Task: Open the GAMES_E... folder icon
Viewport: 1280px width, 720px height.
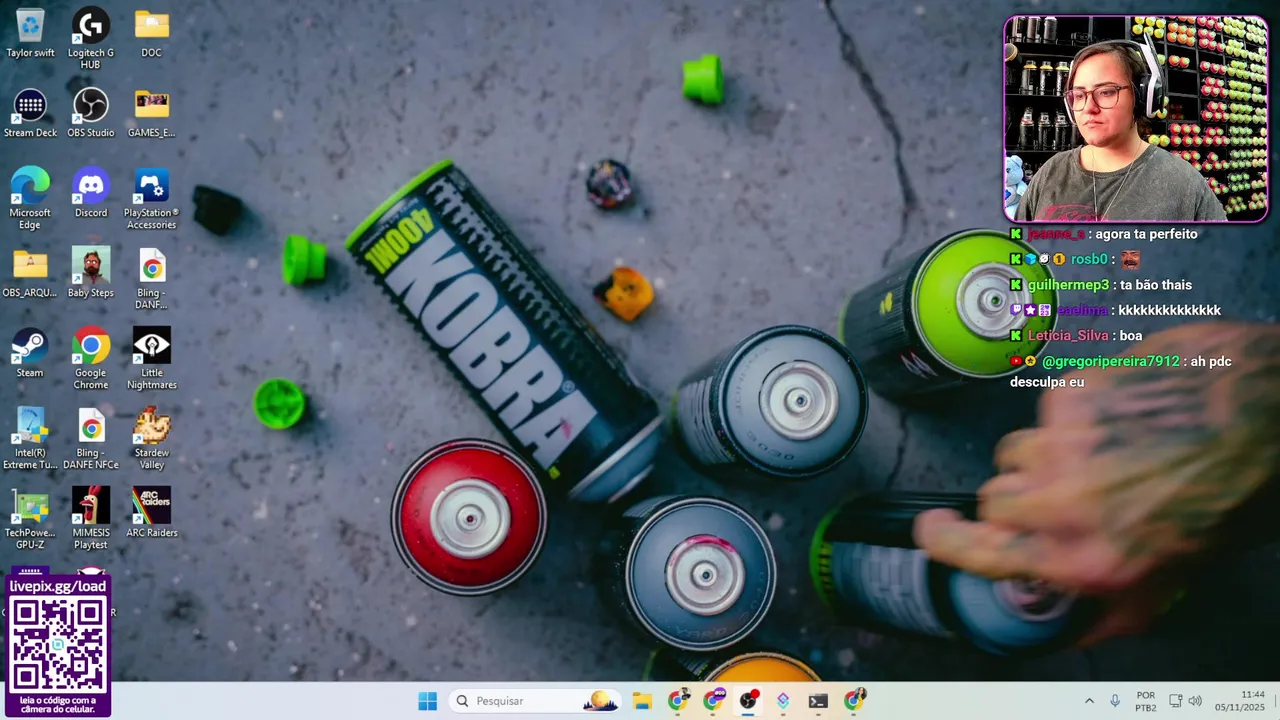Action: [x=151, y=112]
